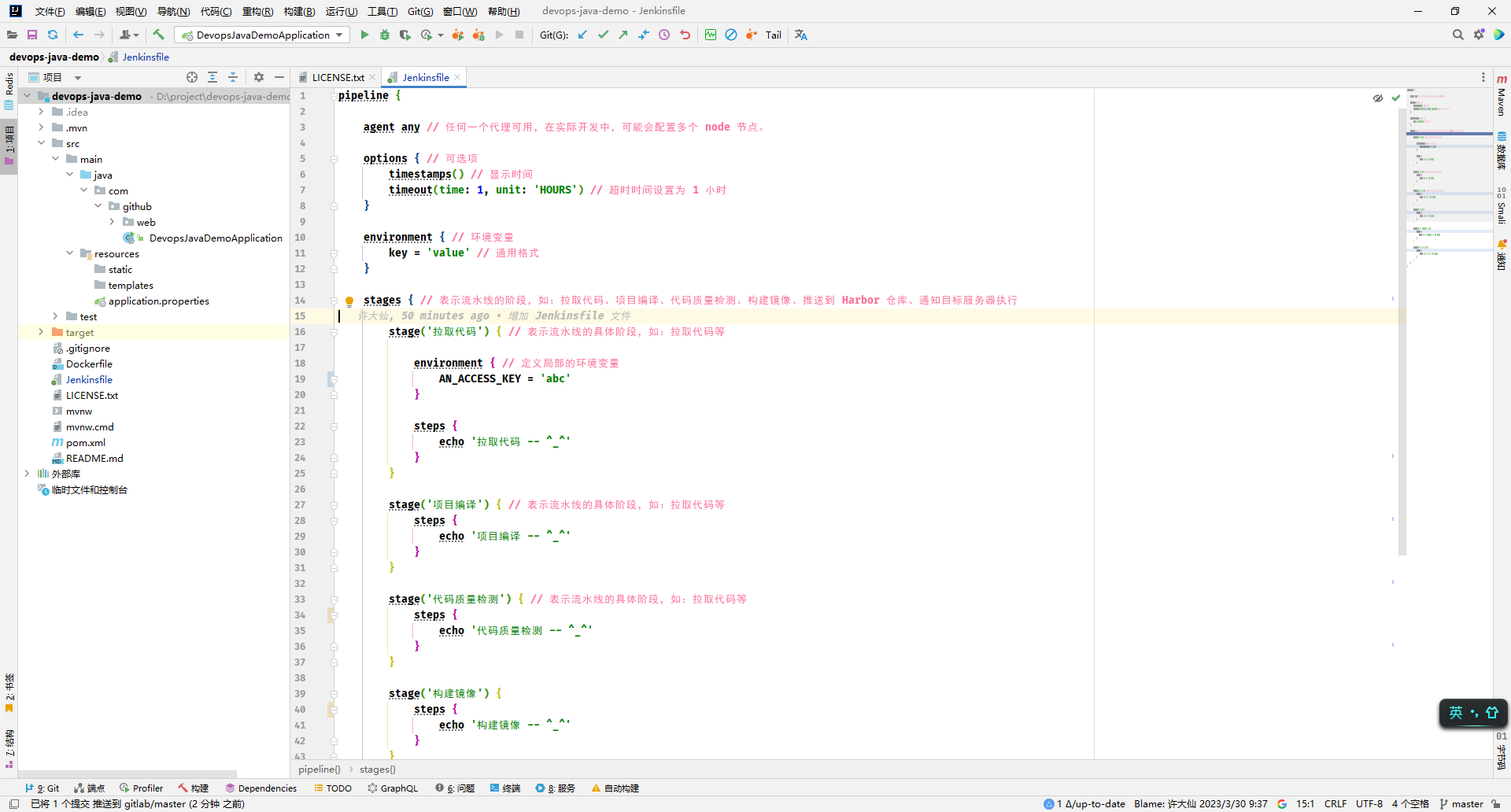Expand the web package

pyautogui.click(x=112, y=222)
